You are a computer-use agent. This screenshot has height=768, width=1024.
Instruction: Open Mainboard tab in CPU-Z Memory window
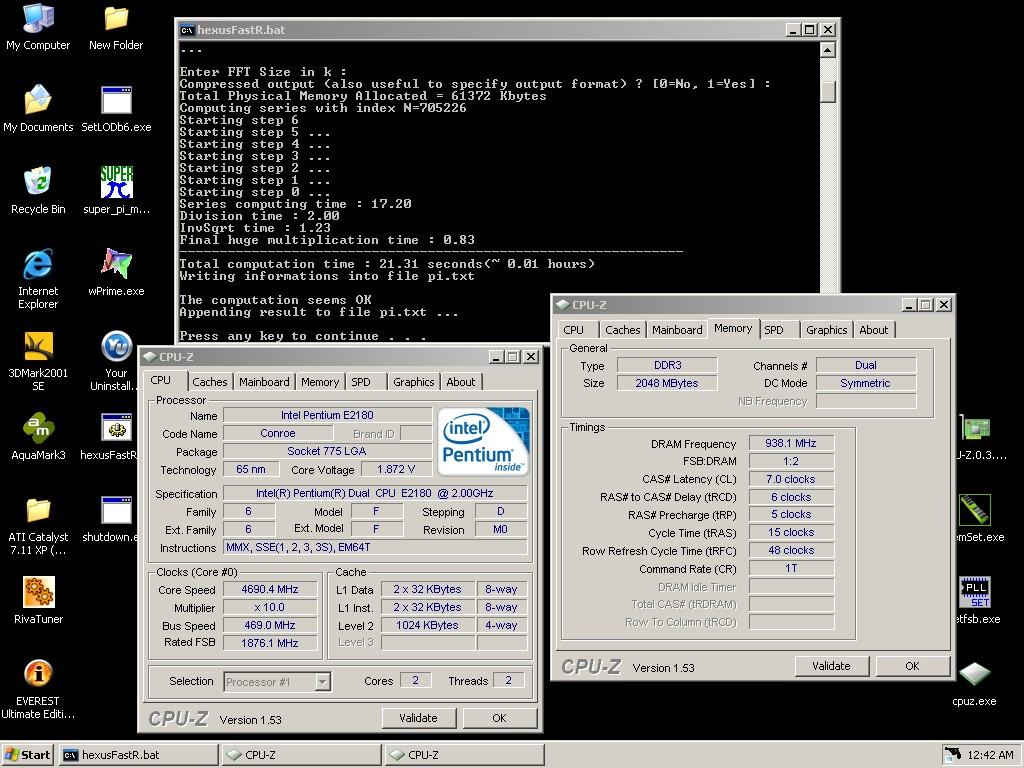[677, 330]
